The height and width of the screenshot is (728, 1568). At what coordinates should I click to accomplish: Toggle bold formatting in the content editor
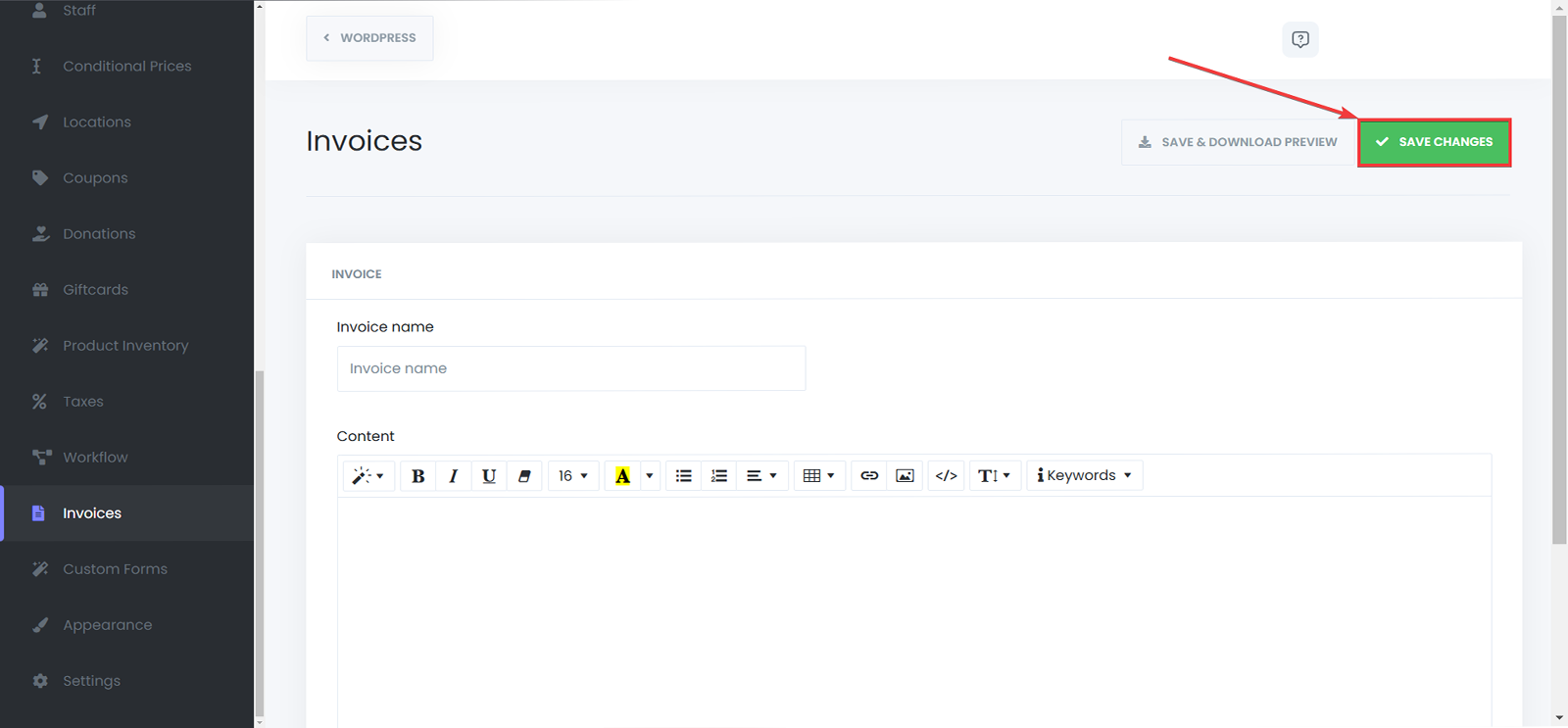pyautogui.click(x=418, y=476)
